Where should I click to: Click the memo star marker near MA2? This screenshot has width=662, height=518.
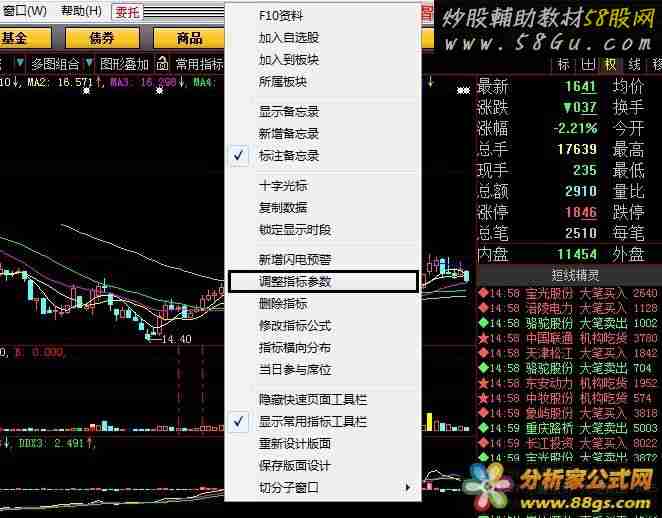[x=86, y=90]
